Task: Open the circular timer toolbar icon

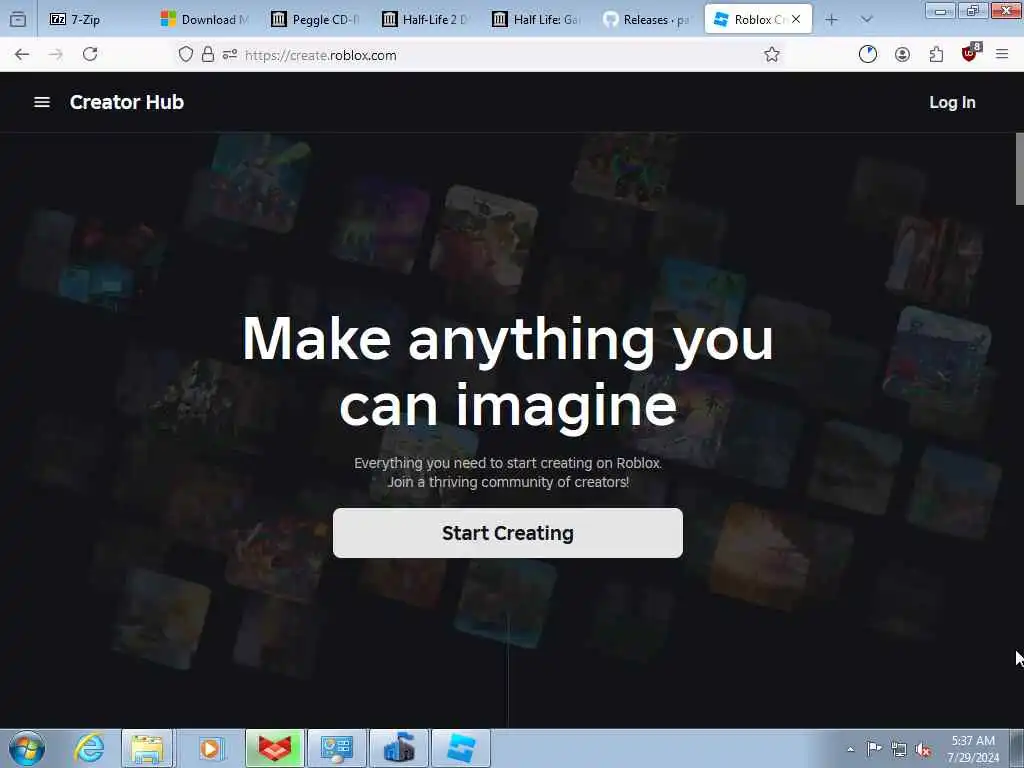Action: (x=868, y=55)
